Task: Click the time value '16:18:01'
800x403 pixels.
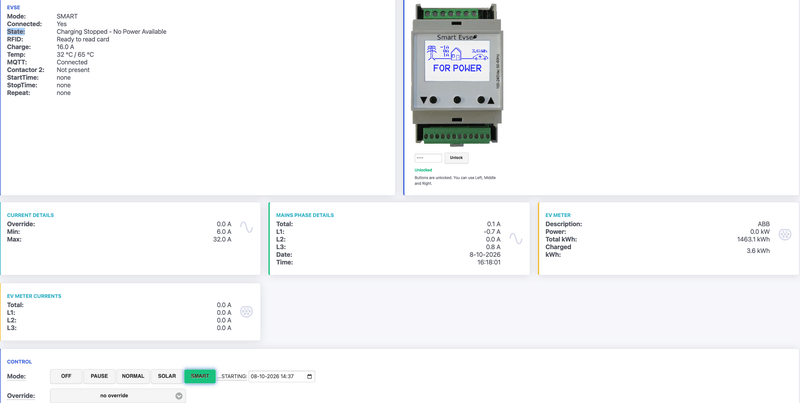Action: (488, 262)
